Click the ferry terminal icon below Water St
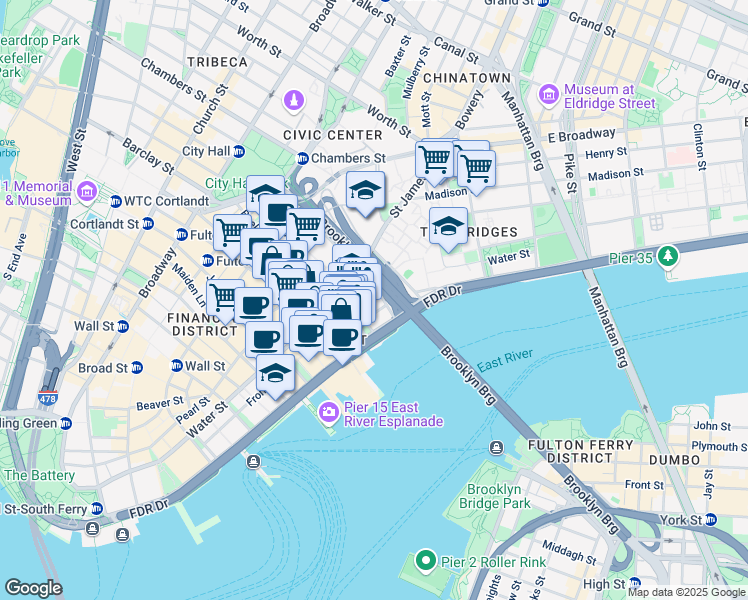This screenshot has width=748, height=600. [253, 462]
